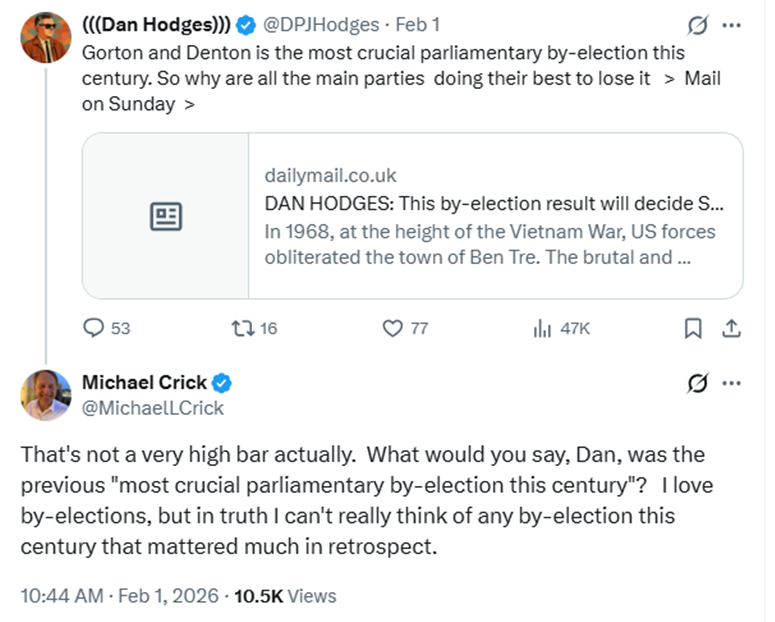Open Dan Hodges' profile picture
The image size is (775, 622).
pyautogui.click(x=45, y=38)
